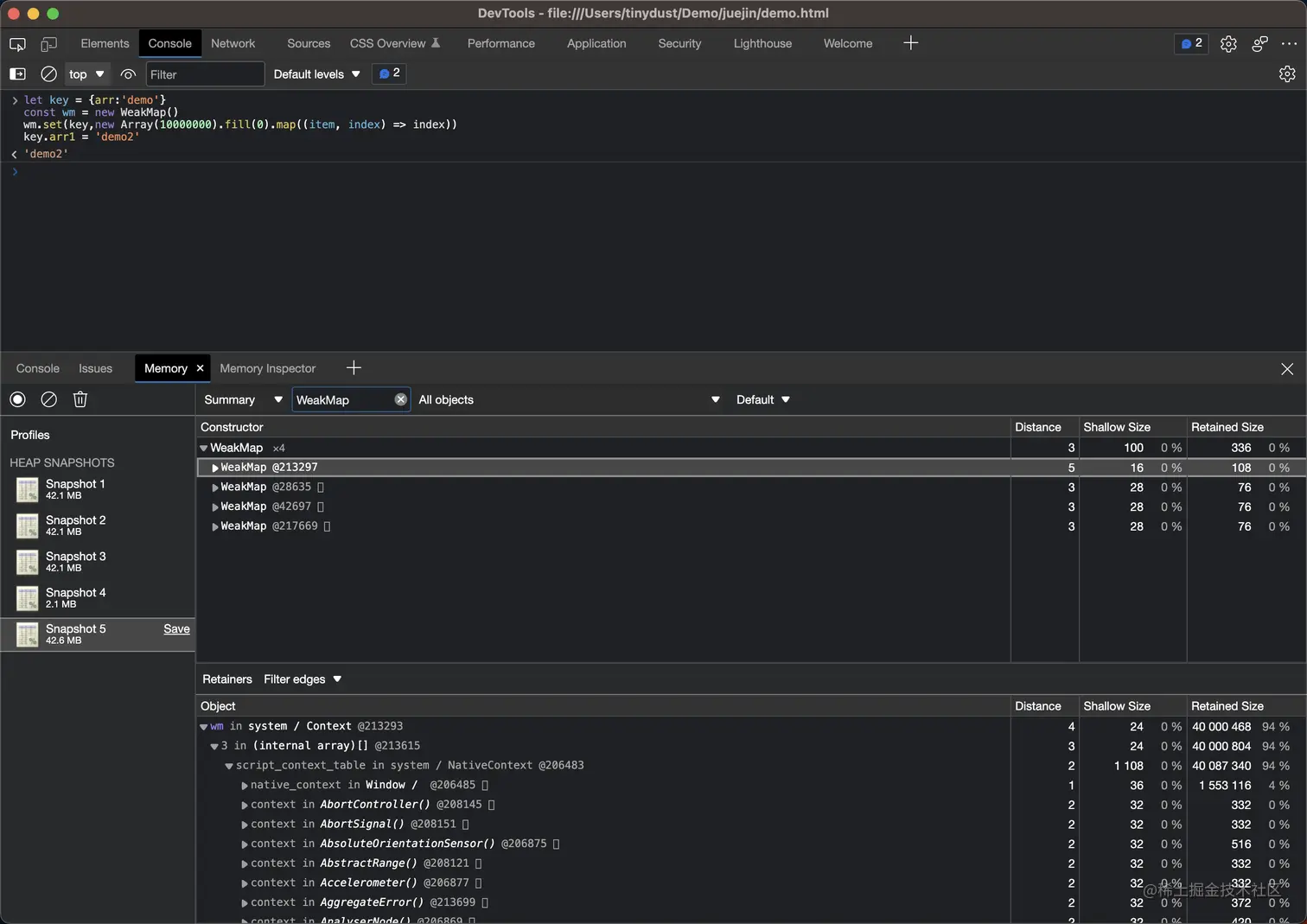
Task: Clear all profiles icon in Memory panel
Action: coord(49,399)
